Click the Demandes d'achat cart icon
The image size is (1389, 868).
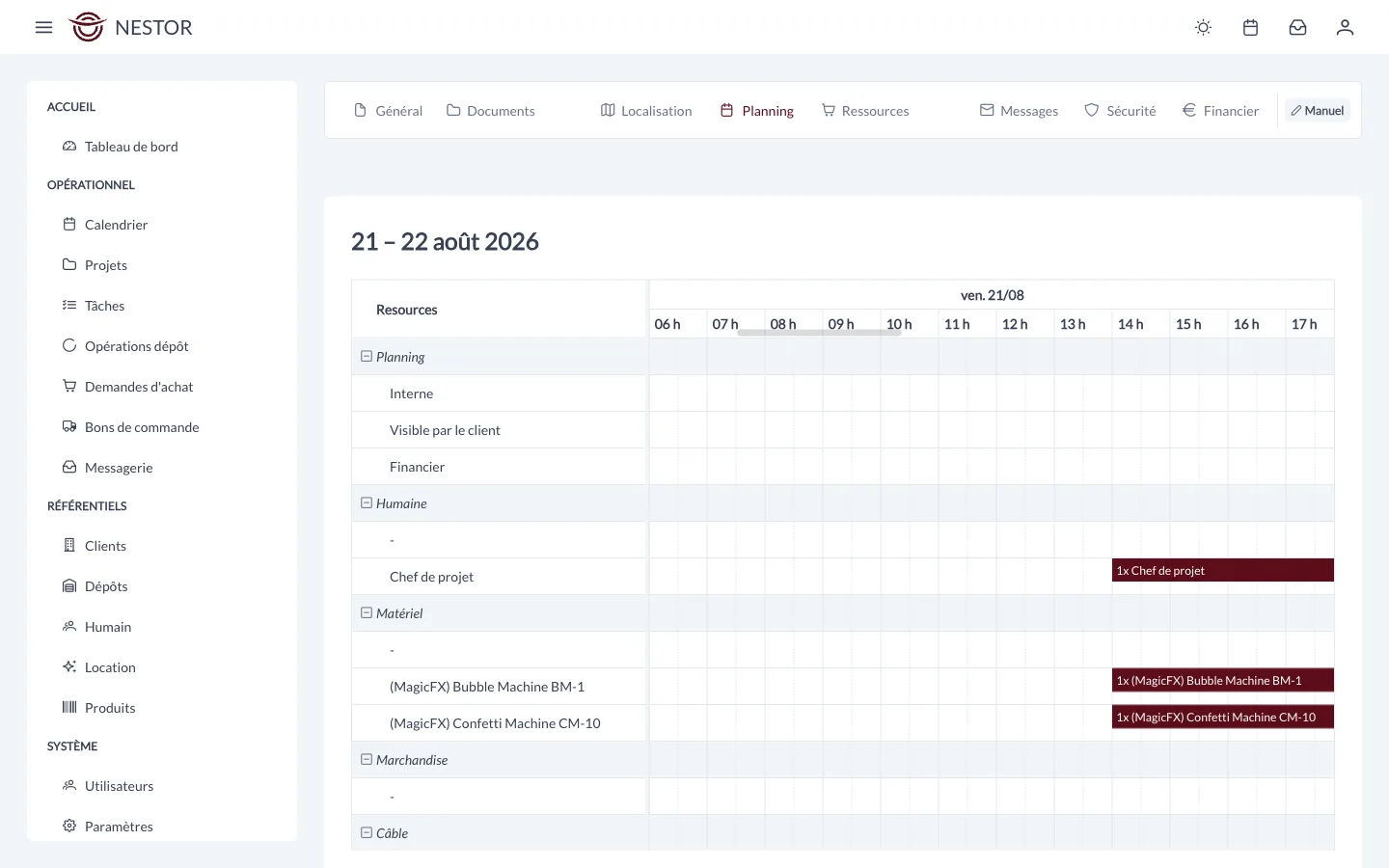(x=69, y=386)
